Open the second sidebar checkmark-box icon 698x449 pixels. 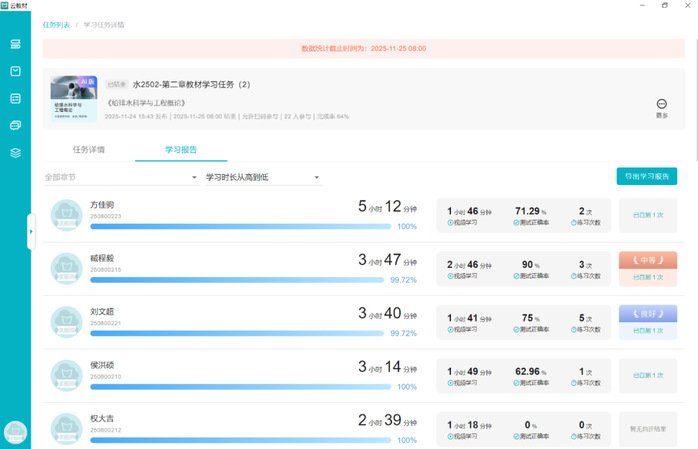click(x=15, y=71)
